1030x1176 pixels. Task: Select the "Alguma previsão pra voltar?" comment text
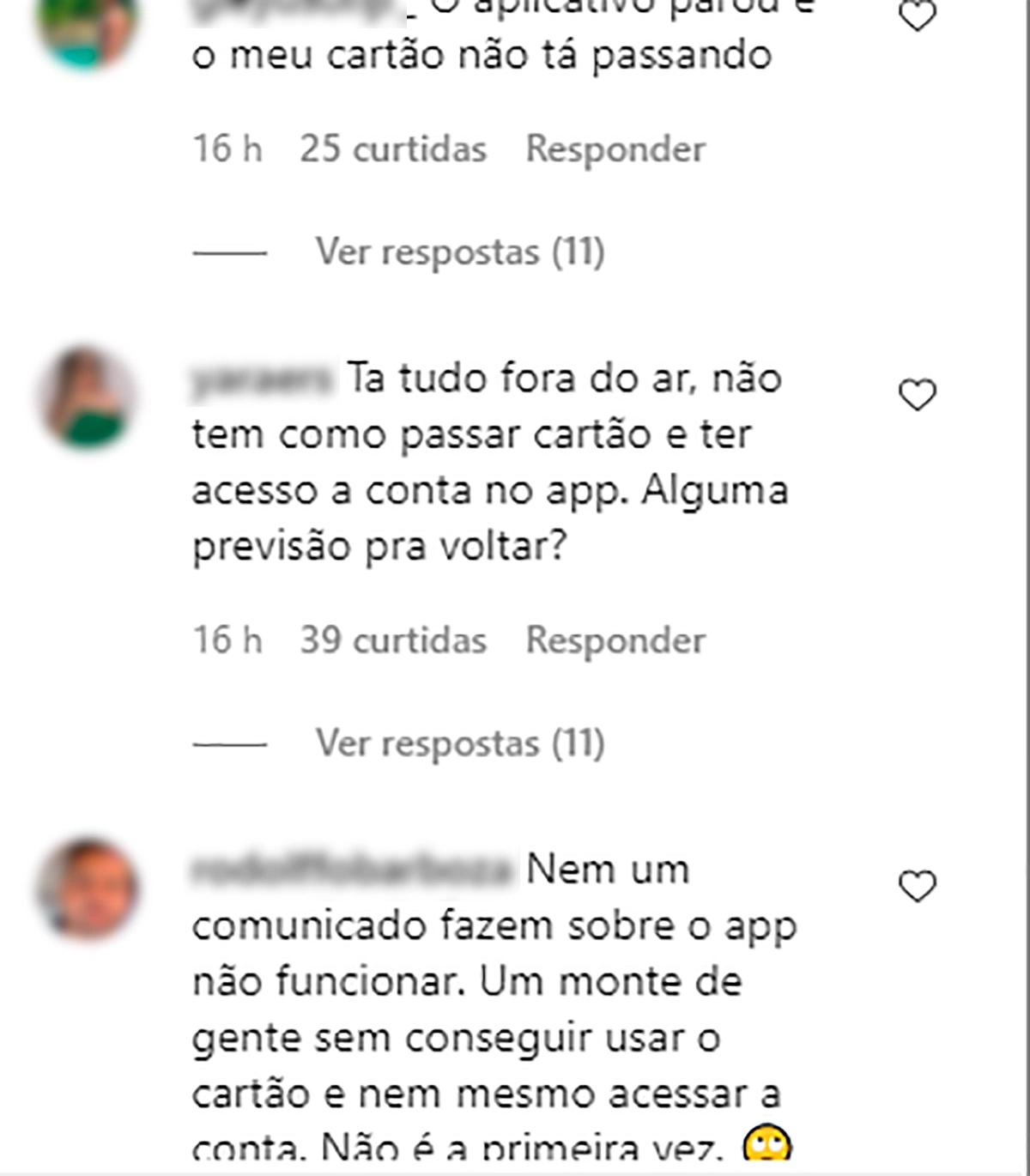490,518
